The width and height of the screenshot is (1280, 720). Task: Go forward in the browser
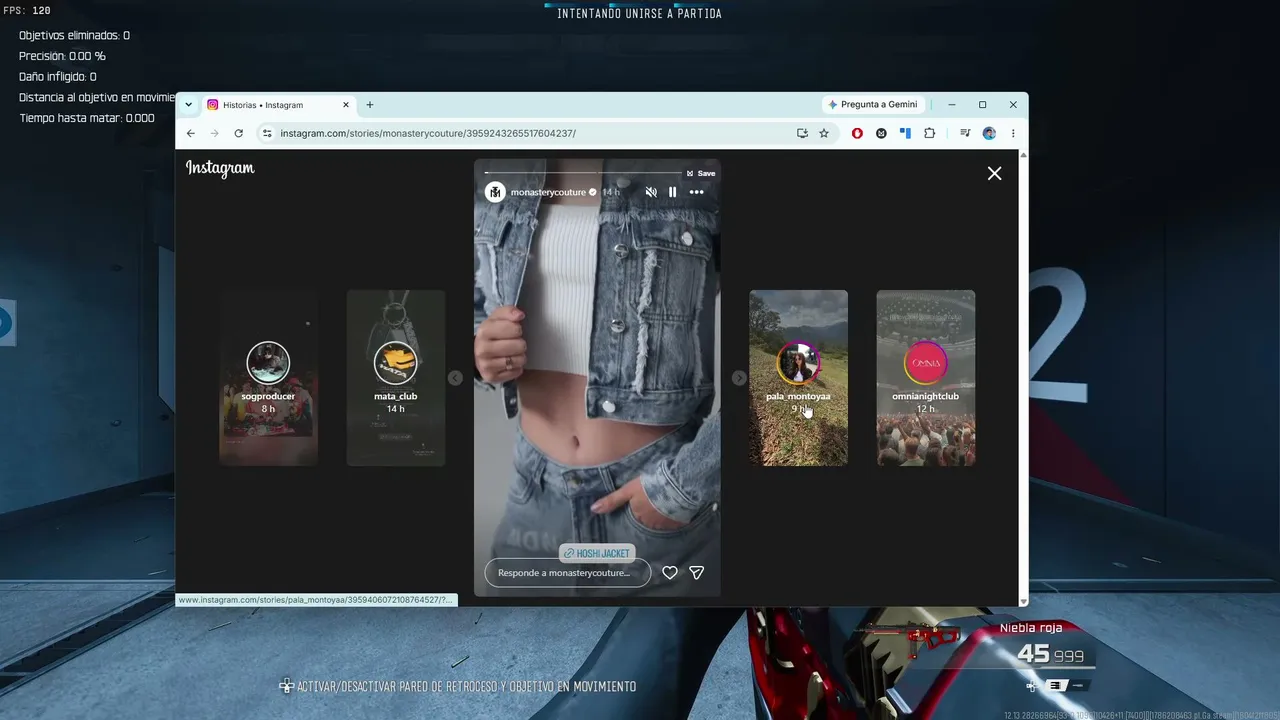click(214, 133)
